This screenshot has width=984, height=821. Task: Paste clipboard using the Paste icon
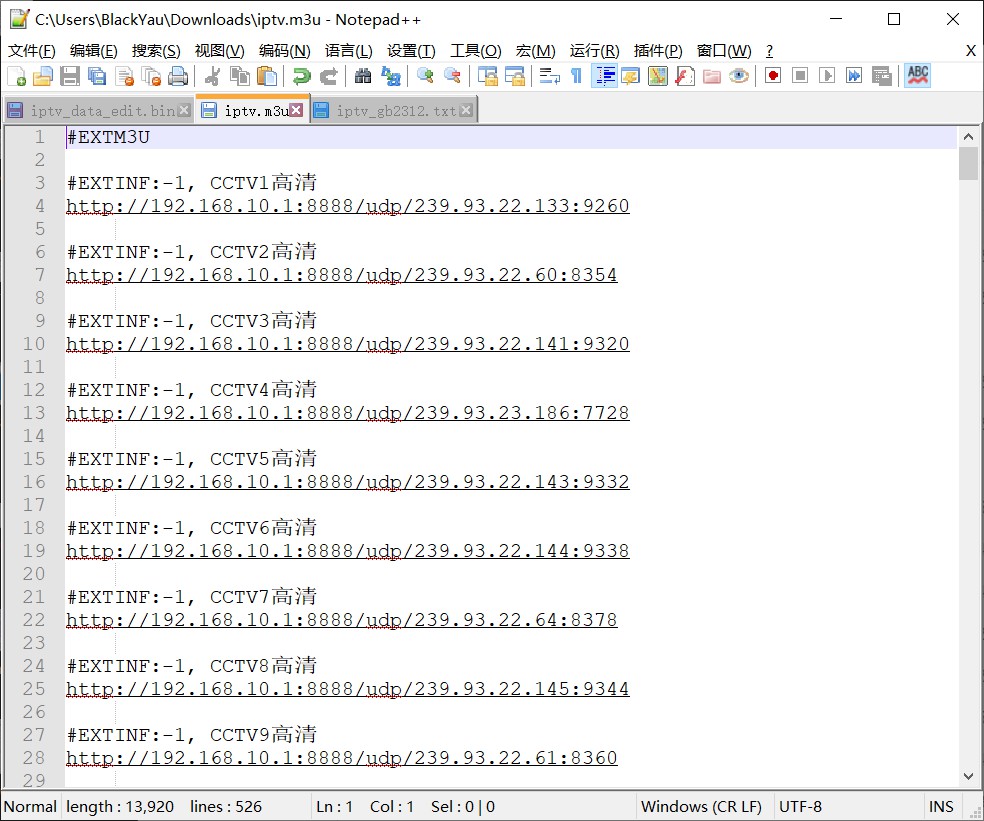267,76
